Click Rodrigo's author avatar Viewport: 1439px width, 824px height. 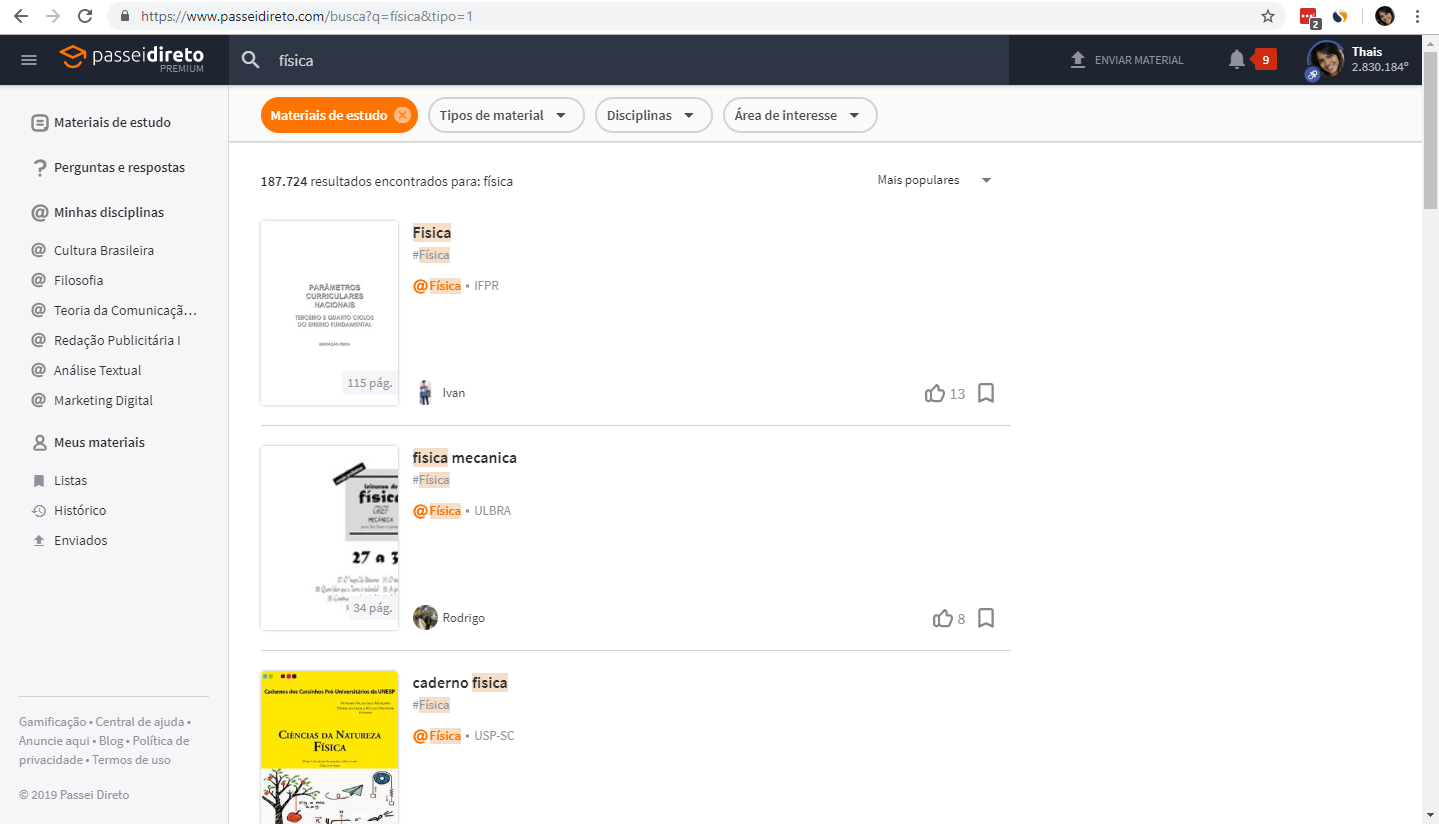[425, 618]
